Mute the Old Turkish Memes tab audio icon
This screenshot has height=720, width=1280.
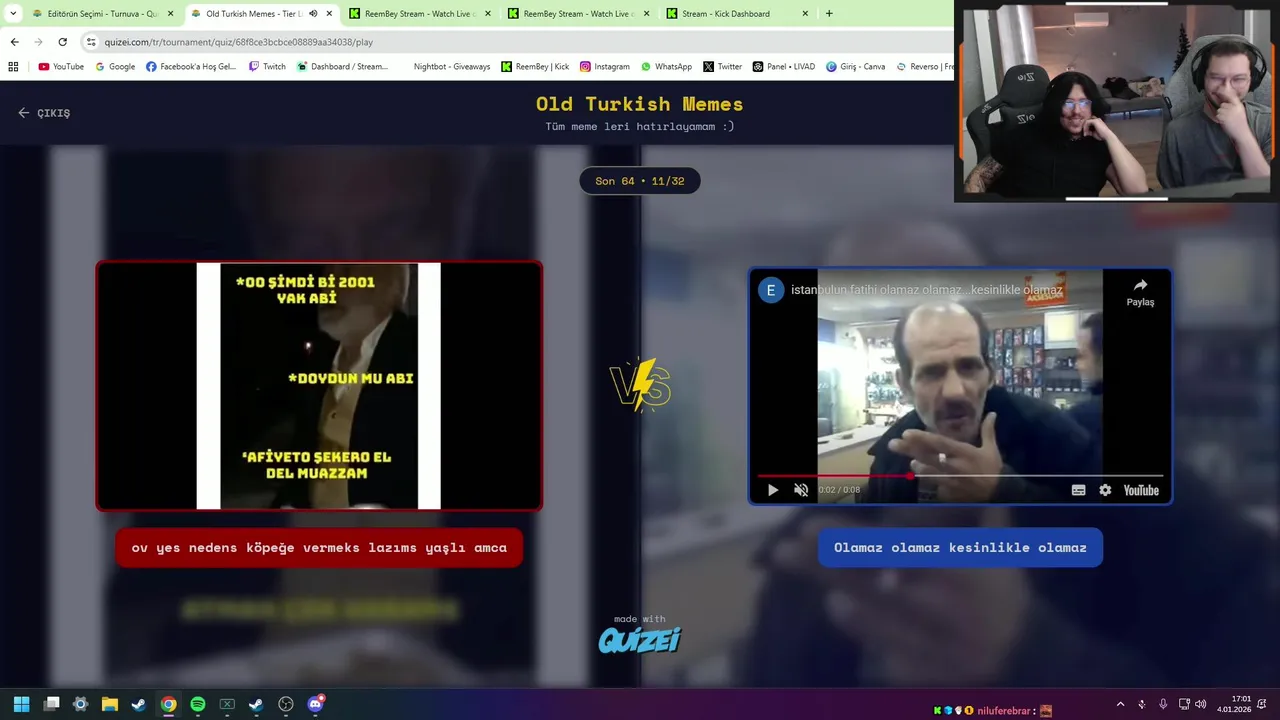pyautogui.click(x=313, y=14)
